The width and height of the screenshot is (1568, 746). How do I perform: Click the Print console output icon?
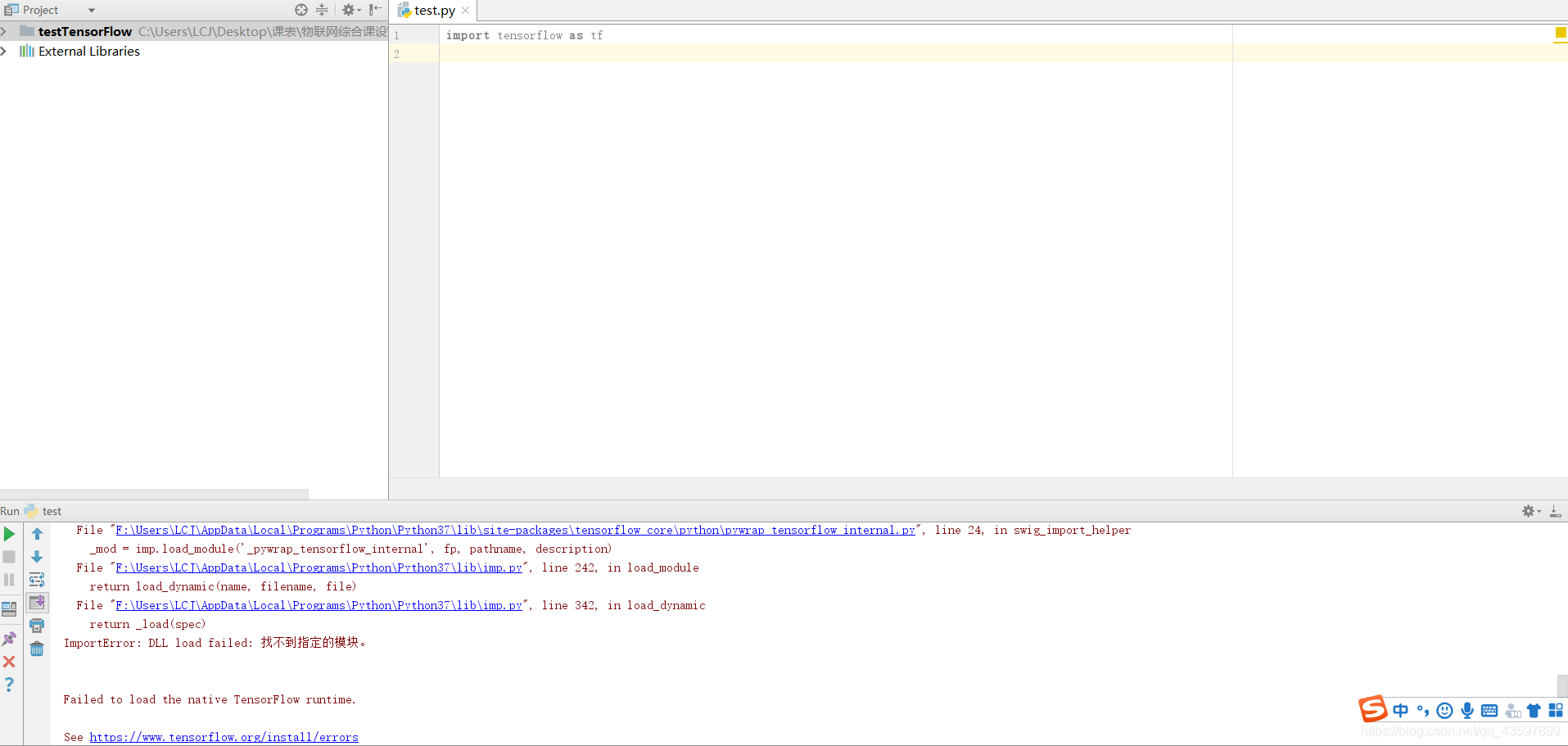coord(37,626)
